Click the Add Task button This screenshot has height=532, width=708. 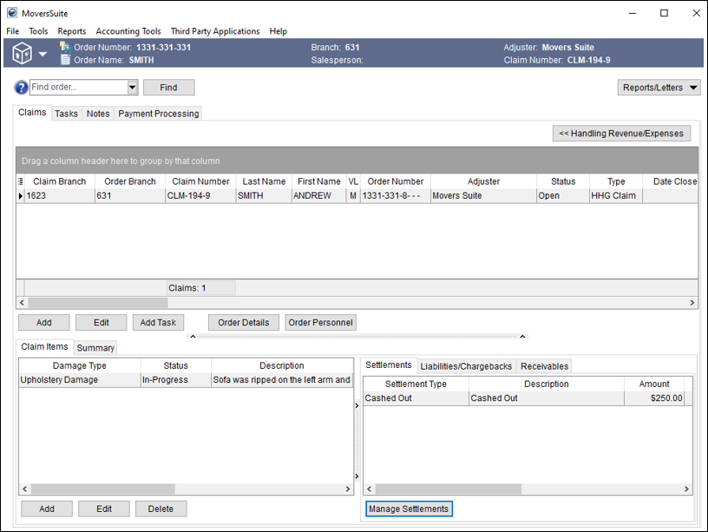click(158, 323)
